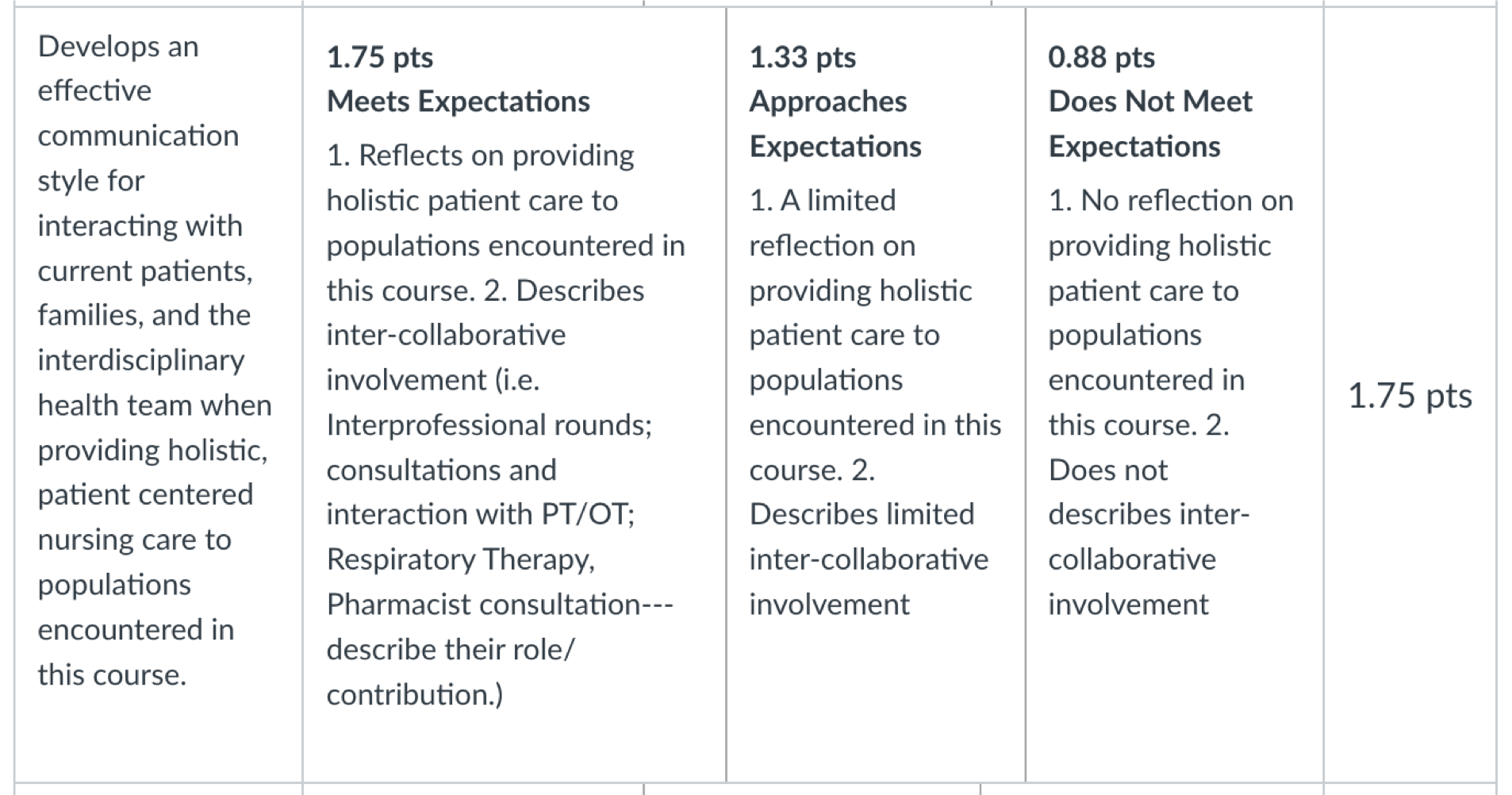The width and height of the screenshot is (1512, 795).
Task: Select the 0.88 pts rating heading
Action: tap(1101, 57)
